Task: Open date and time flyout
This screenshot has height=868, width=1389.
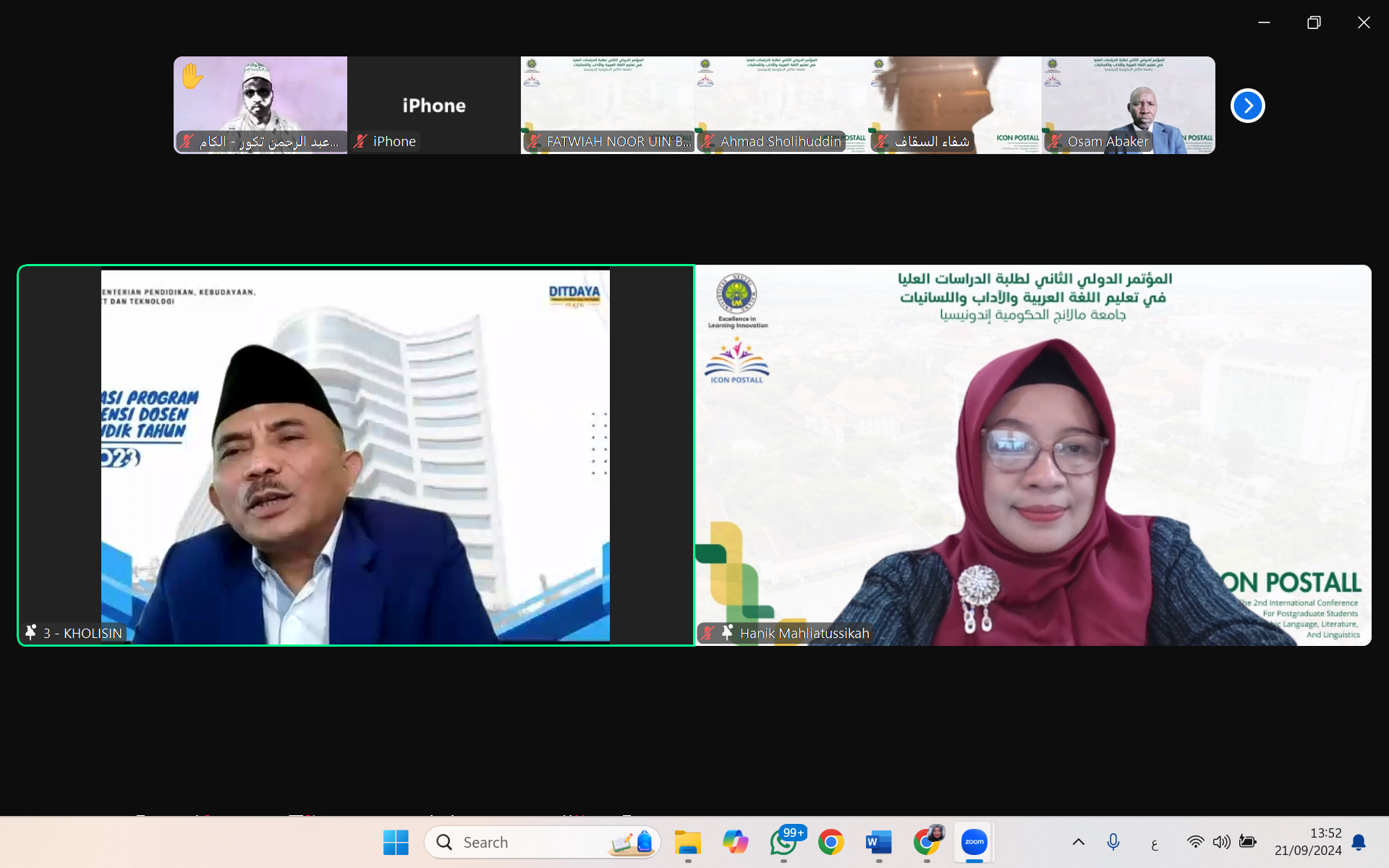Action: [x=1308, y=842]
